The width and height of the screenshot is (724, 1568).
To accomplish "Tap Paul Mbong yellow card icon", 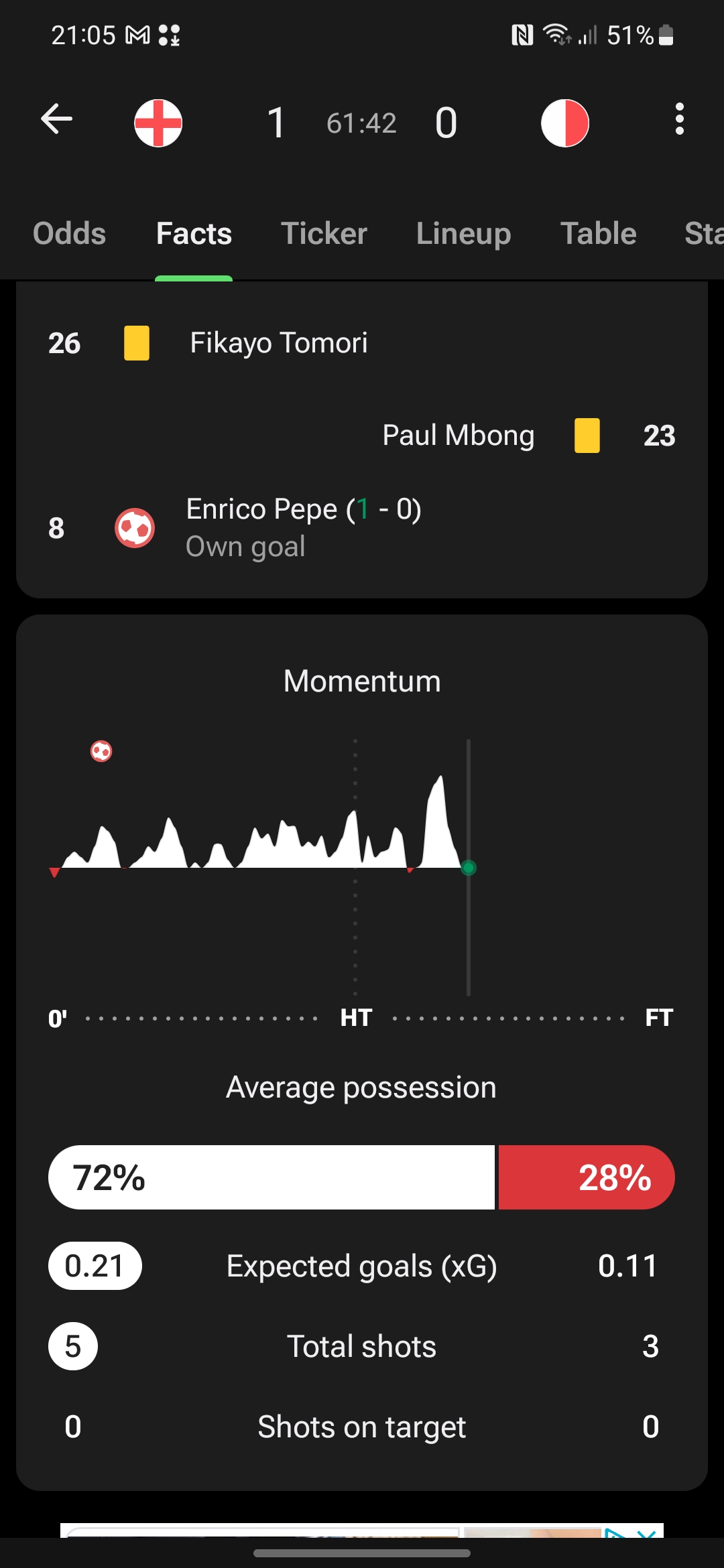I will coord(587,436).
